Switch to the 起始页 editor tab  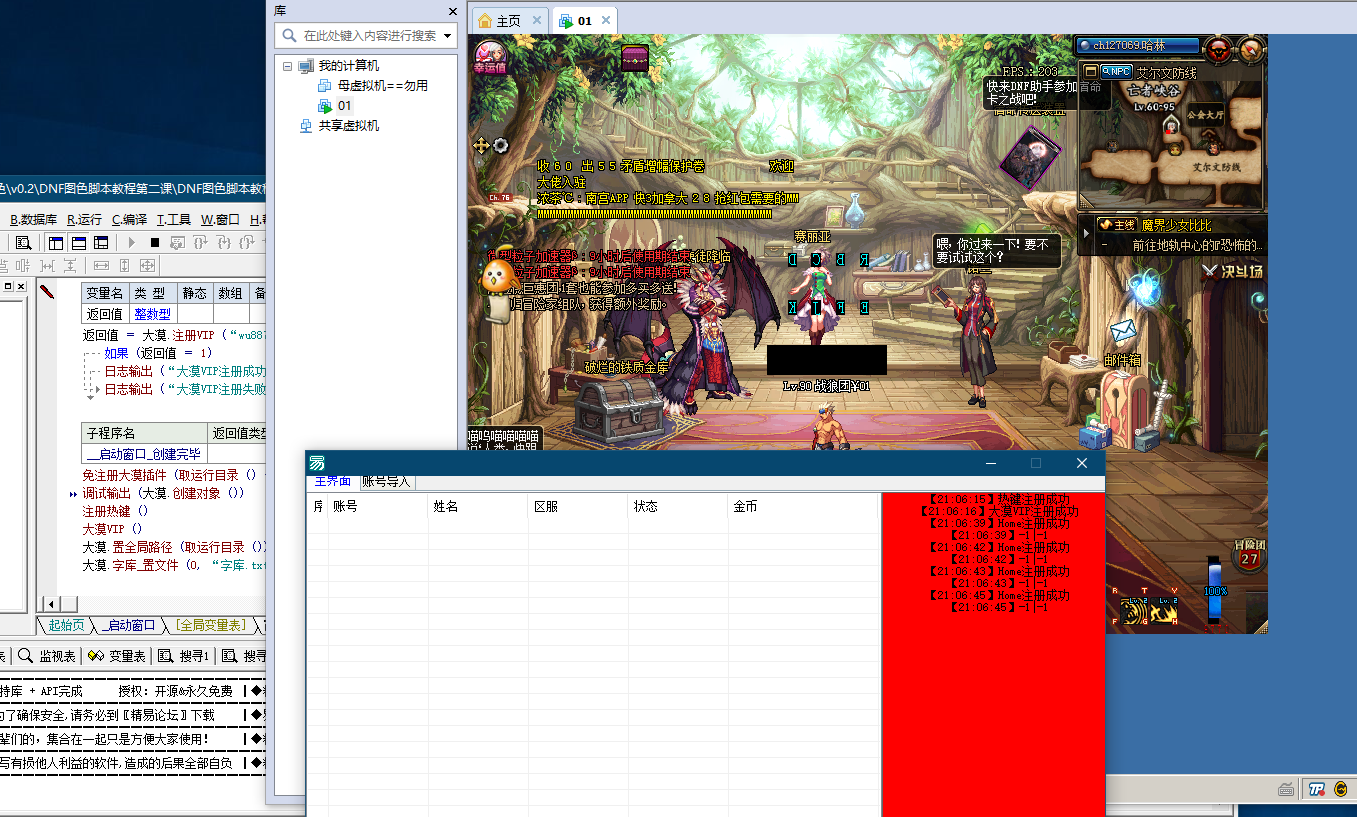pyautogui.click(x=66, y=625)
